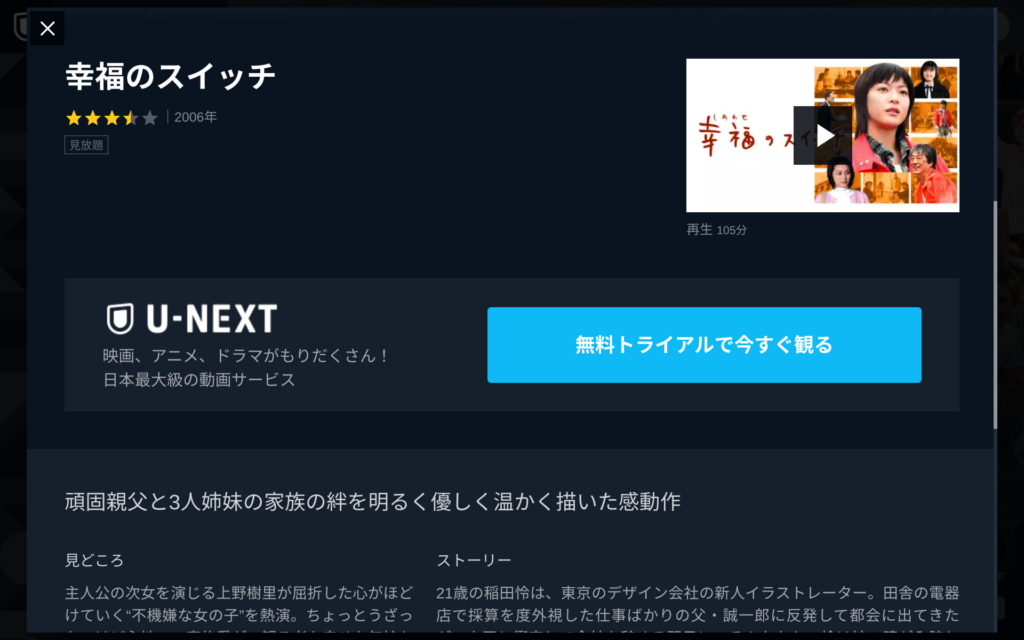Click the U-NEXT wordmark text
Image resolution: width=1024 pixels, height=640 pixels.
click(x=212, y=319)
